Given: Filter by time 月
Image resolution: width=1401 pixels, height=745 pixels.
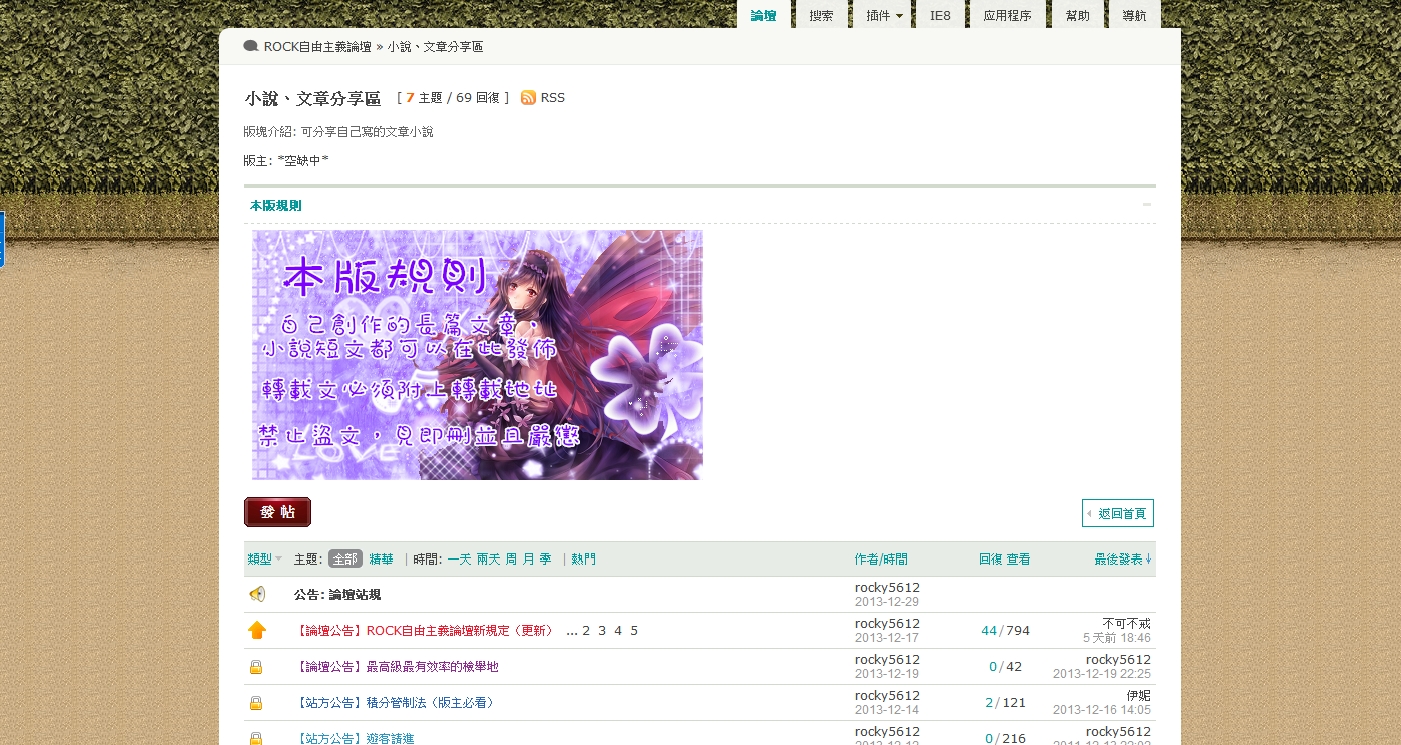Looking at the screenshot, I should point(528,559).
